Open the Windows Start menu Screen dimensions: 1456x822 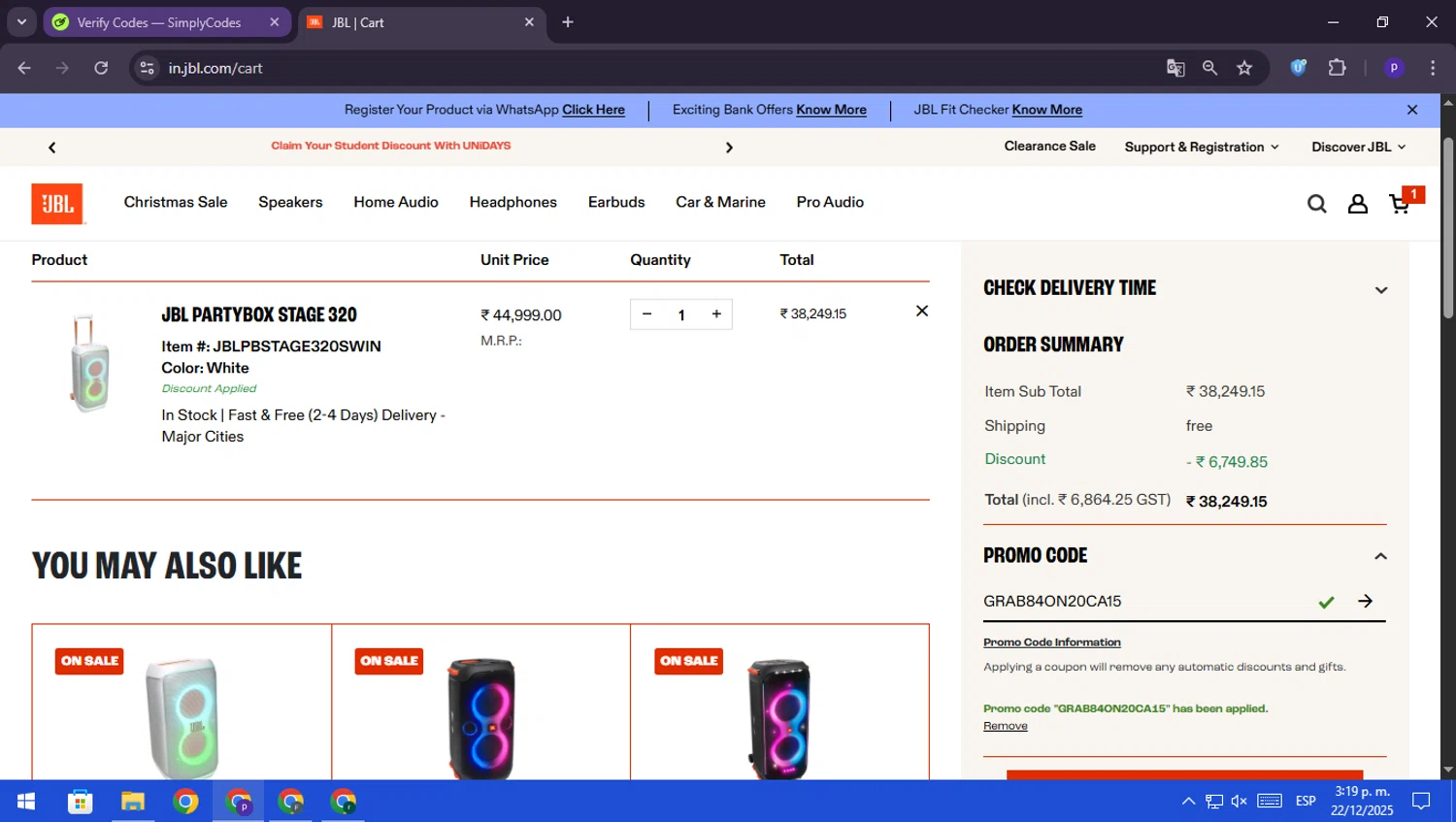click(x=26, y=802)
